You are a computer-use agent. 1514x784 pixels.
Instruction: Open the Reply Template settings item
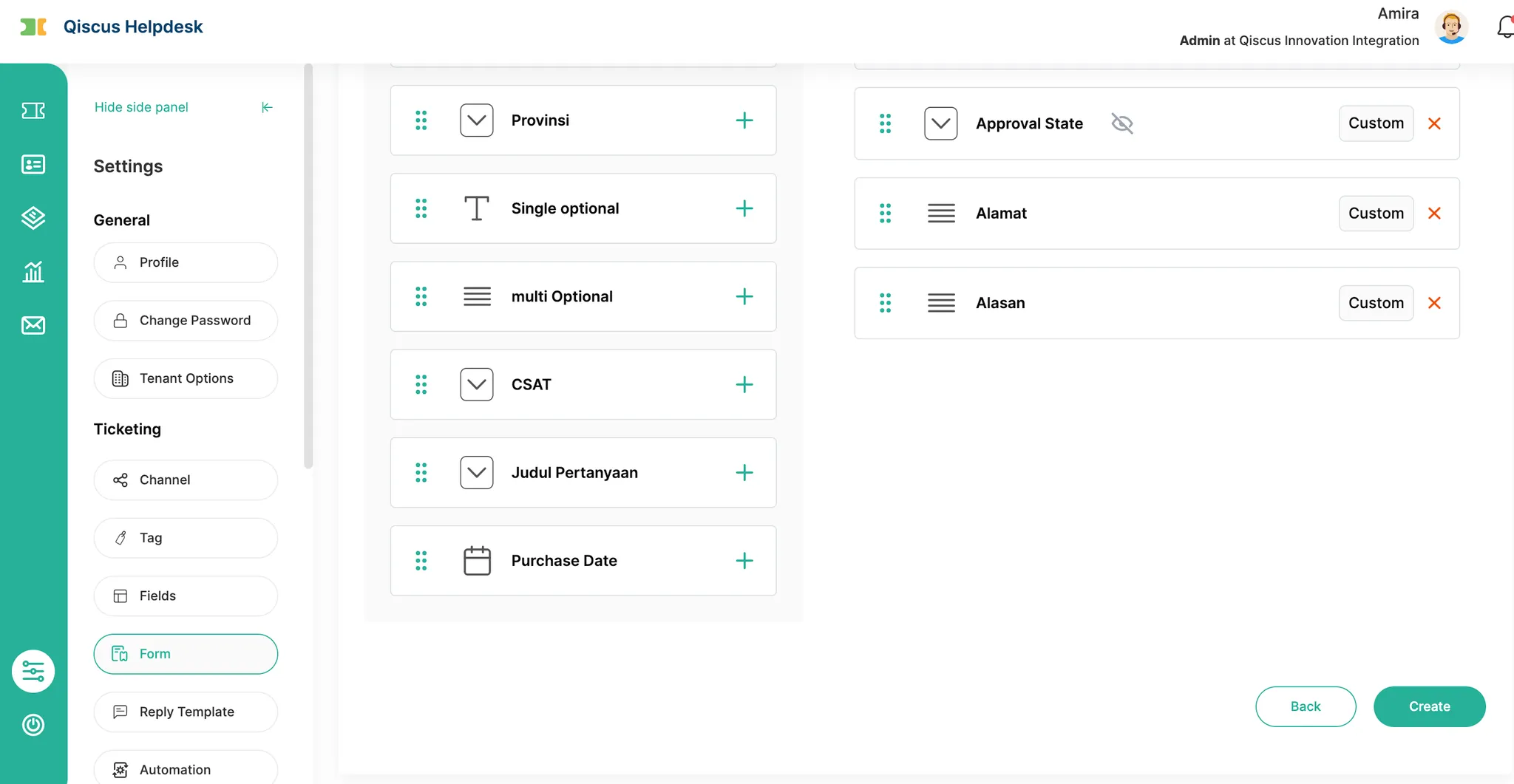186,712
